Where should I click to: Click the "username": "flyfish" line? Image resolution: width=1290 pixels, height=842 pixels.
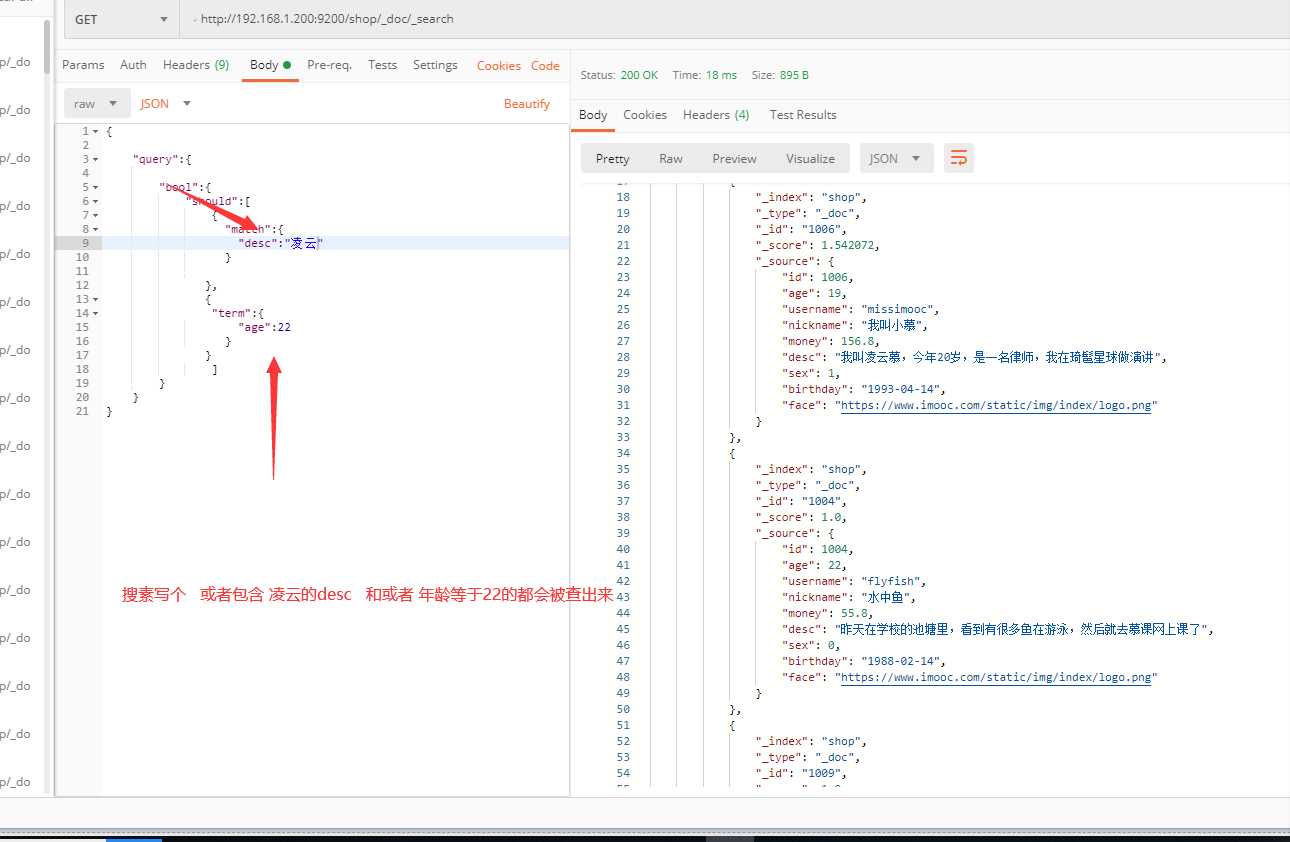[x=854, y=581]
